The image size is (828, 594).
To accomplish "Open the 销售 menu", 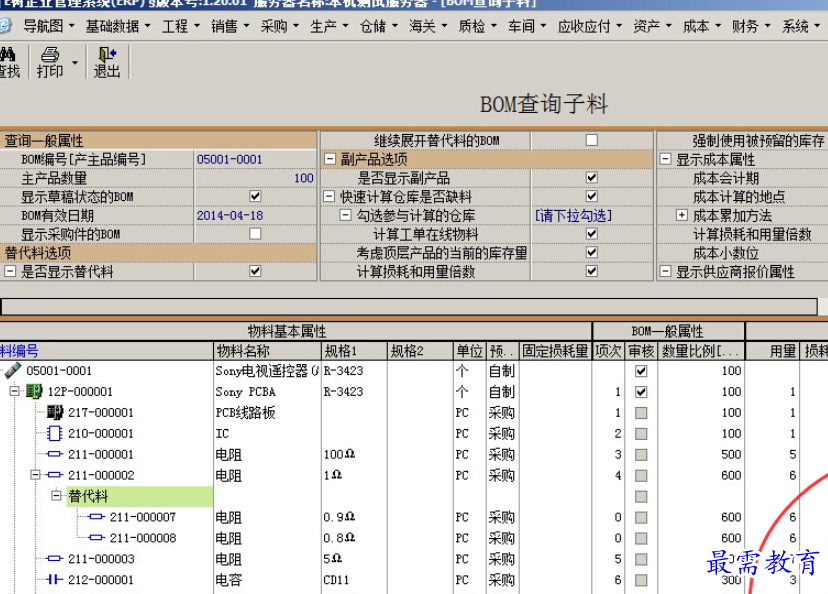I will [x=230, y=26].
